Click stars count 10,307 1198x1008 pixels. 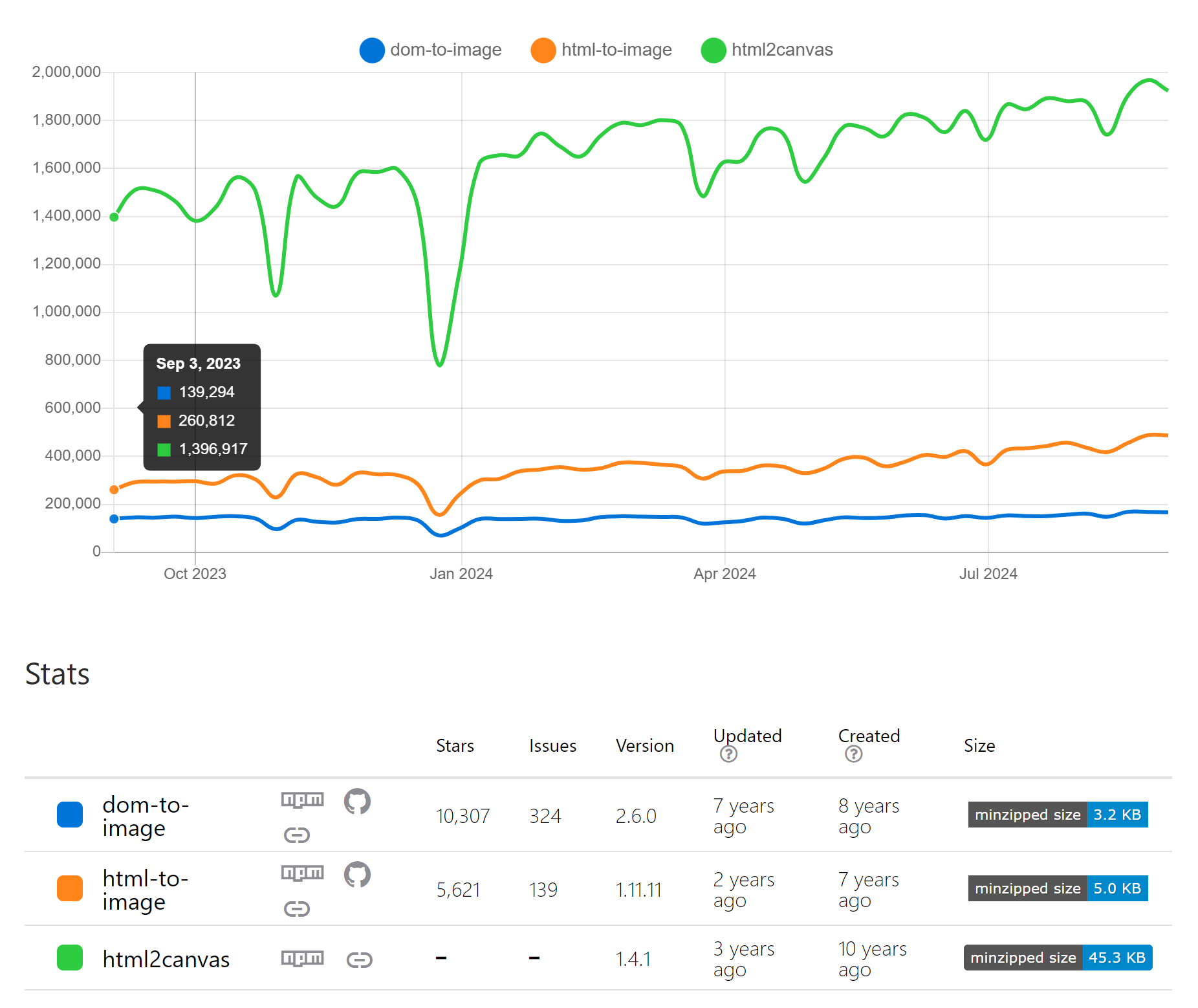[463, 816]
